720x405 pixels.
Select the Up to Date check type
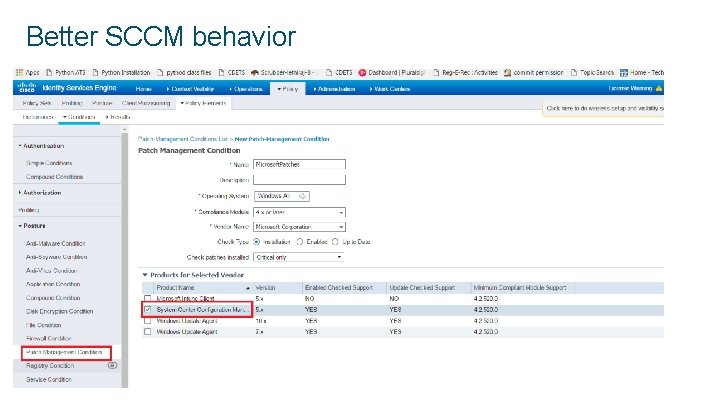click(x=335, y=242)
